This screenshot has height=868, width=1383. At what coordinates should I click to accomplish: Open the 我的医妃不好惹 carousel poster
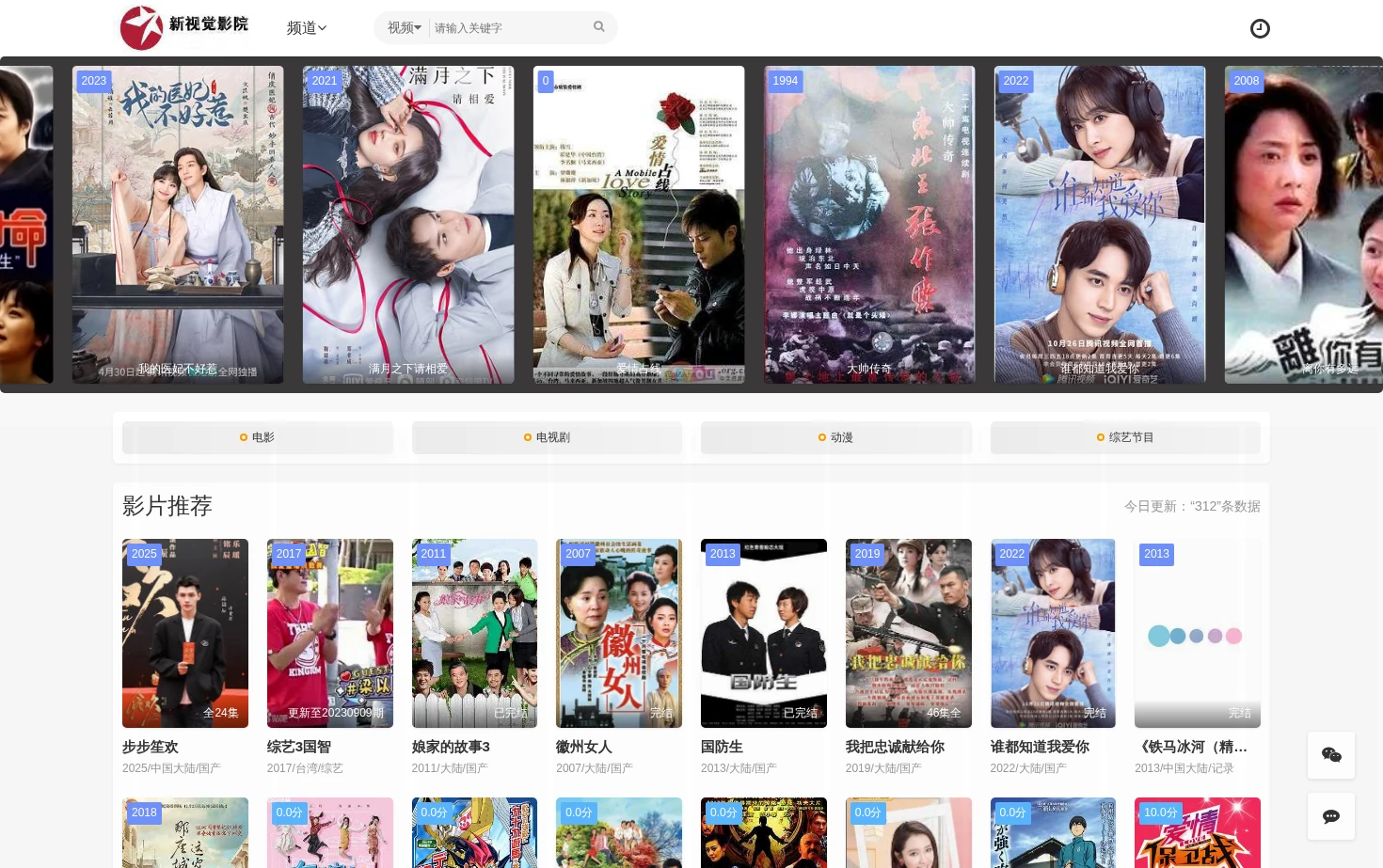pos(178,225)
